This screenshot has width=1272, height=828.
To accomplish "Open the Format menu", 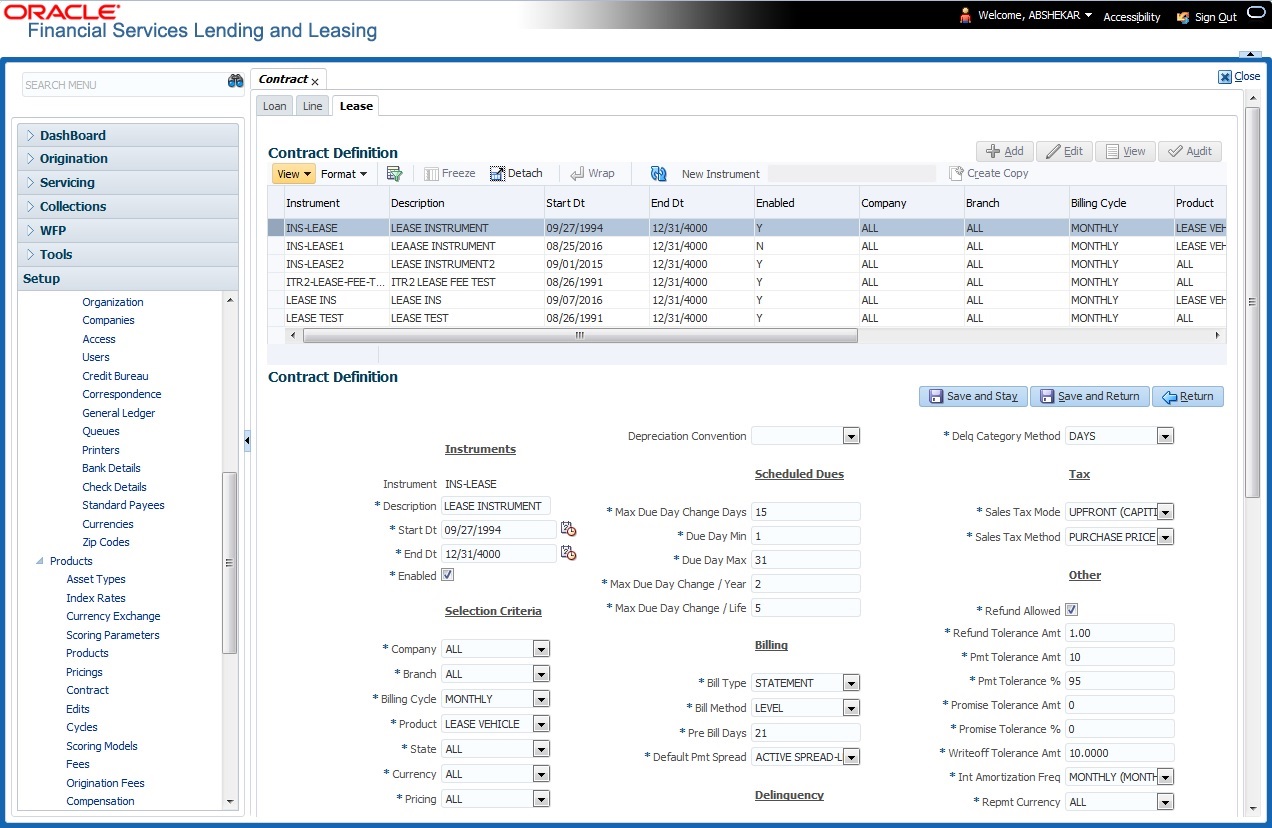I will [344, 174].
